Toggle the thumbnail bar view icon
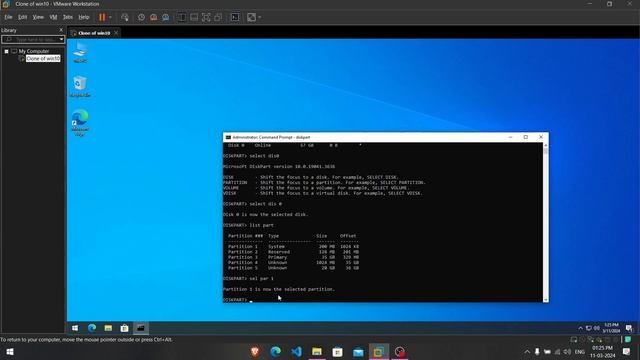Viewport: 640px width, 360px height. point(194,17)
